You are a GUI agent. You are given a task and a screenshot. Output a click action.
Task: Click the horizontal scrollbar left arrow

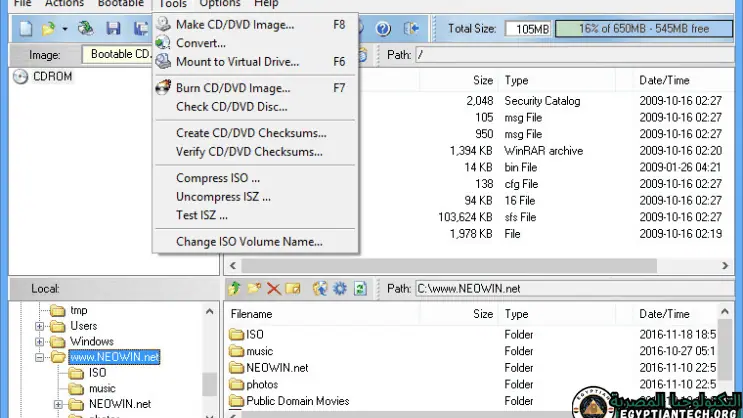[x=233, y=266]
